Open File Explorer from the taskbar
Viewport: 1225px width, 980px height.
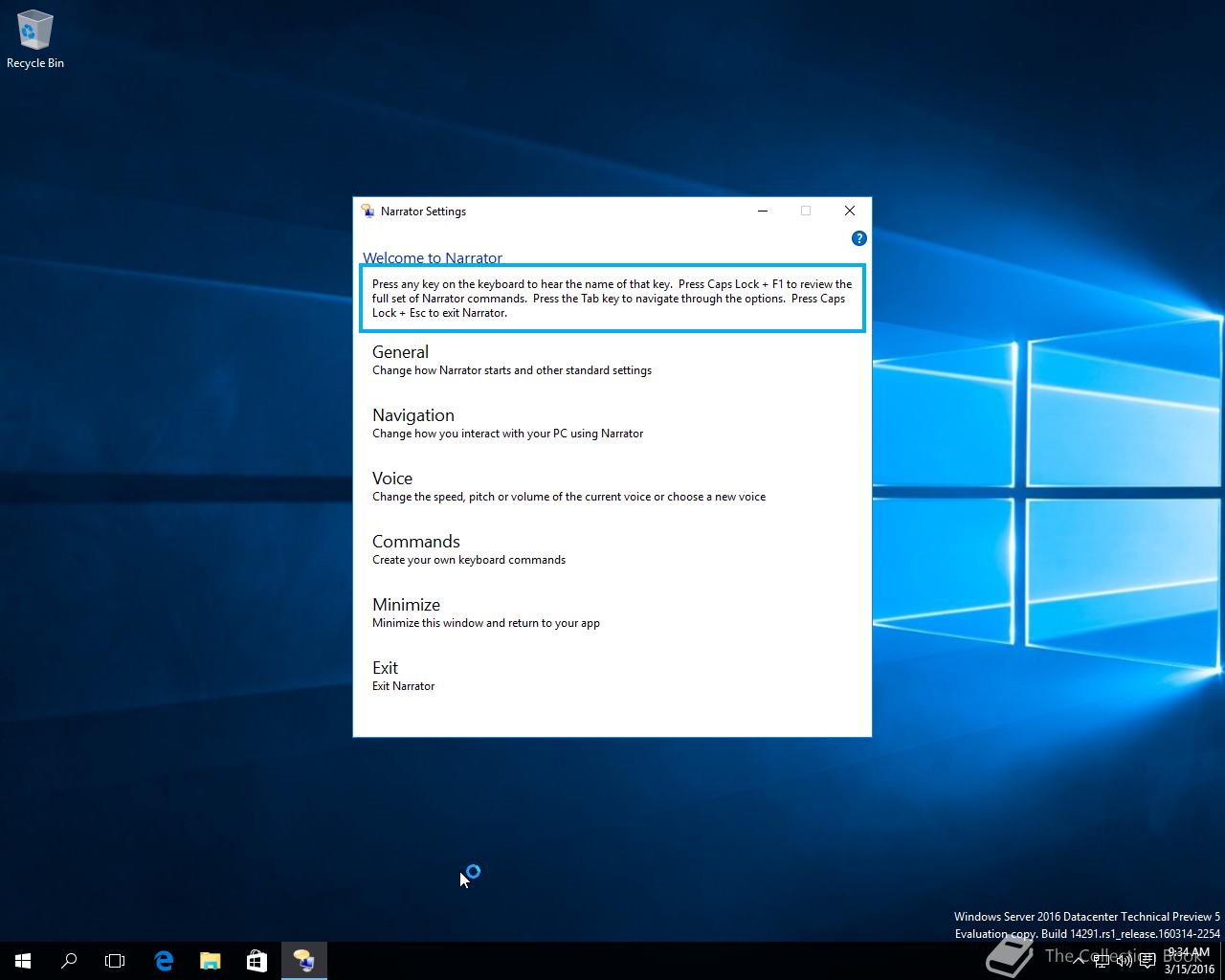210,961
